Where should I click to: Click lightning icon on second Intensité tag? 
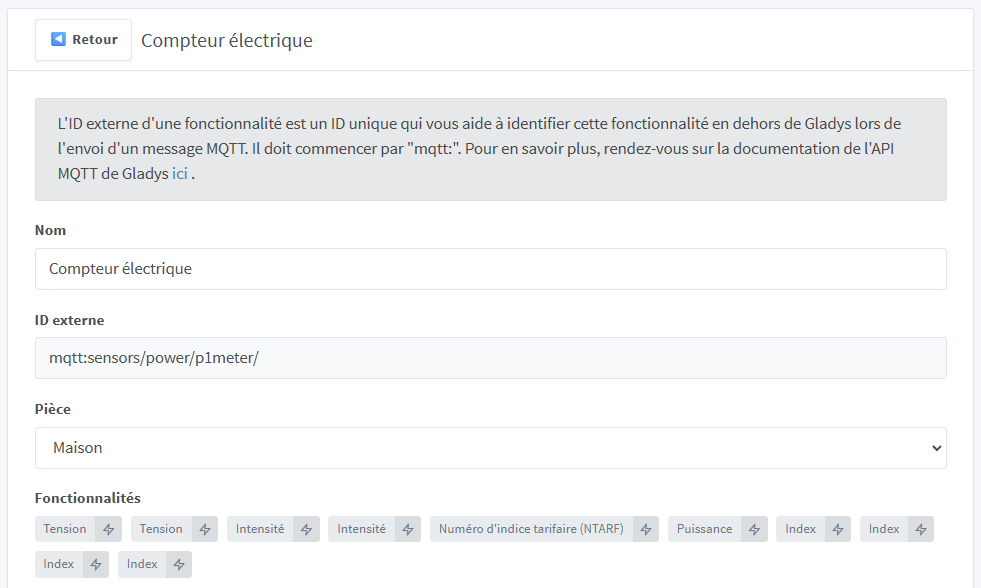pyautogui.click(x=407, y=529)
